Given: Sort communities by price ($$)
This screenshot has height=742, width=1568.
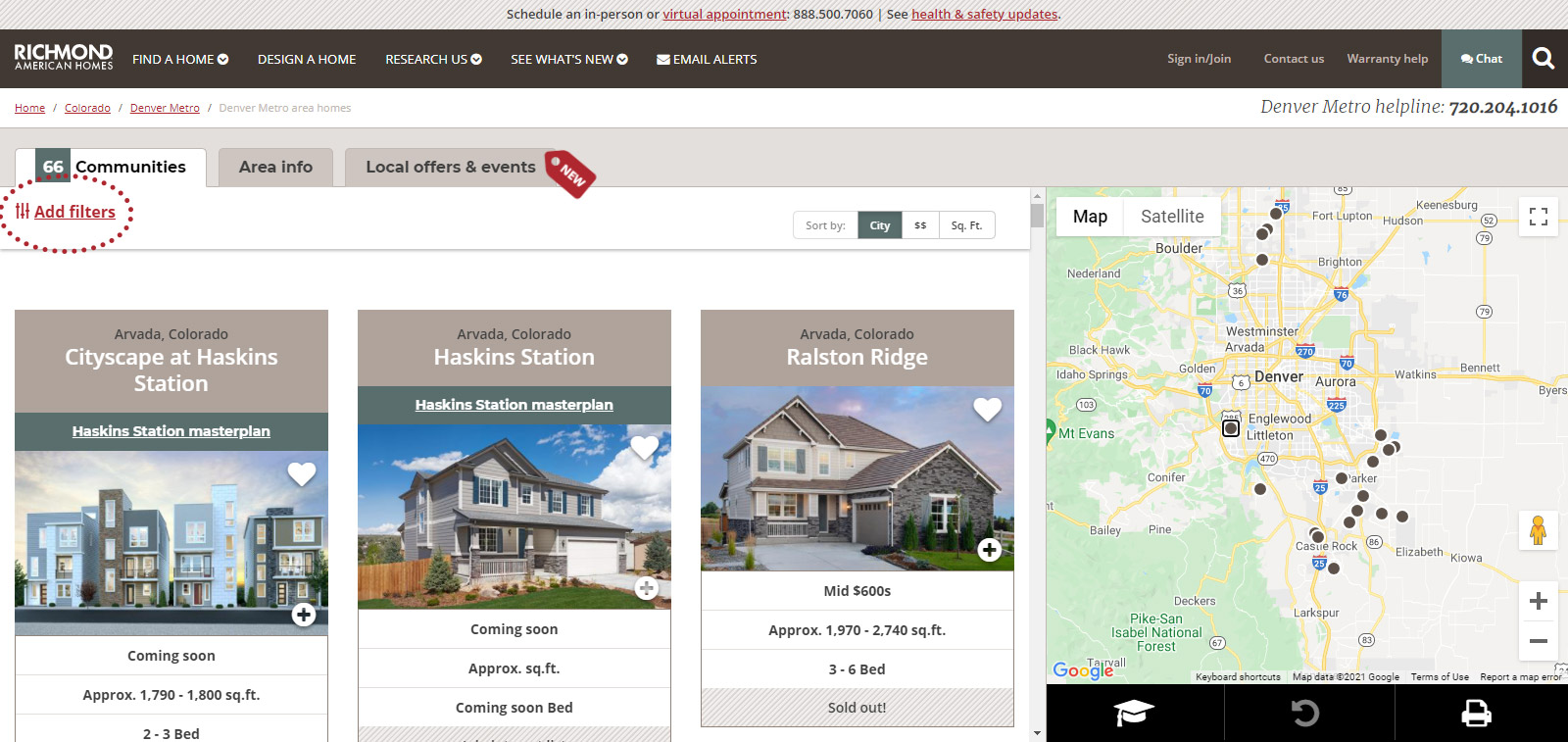Looking at the screenshot, I should (x=920, y=225).
